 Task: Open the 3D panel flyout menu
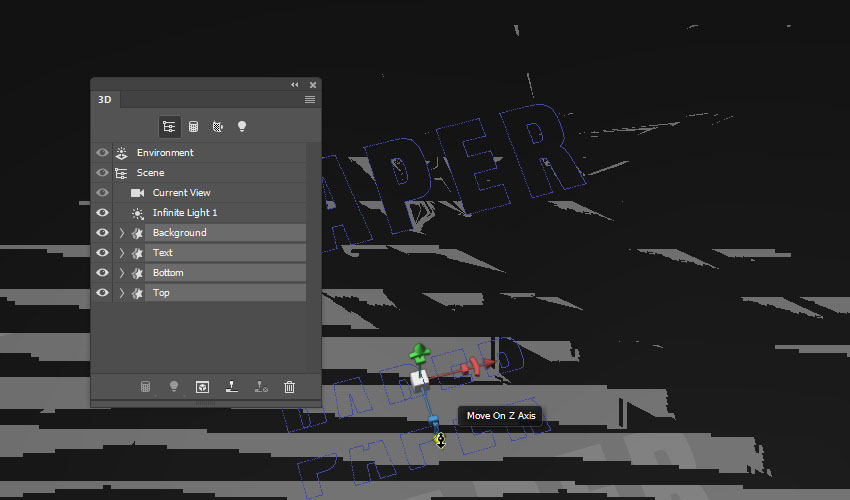coord(310,99)
